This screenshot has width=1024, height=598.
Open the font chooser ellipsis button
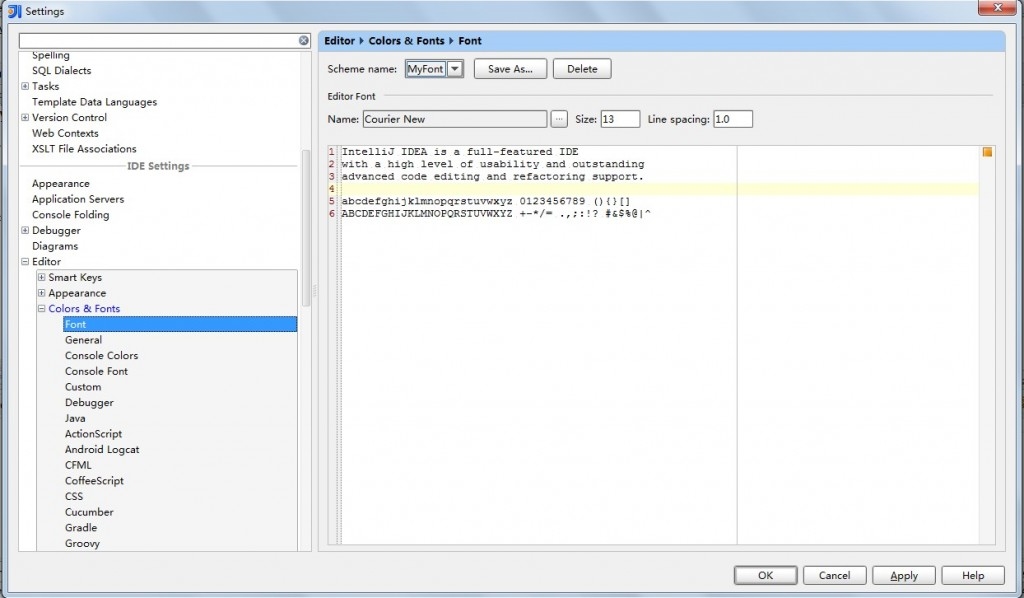559,119
